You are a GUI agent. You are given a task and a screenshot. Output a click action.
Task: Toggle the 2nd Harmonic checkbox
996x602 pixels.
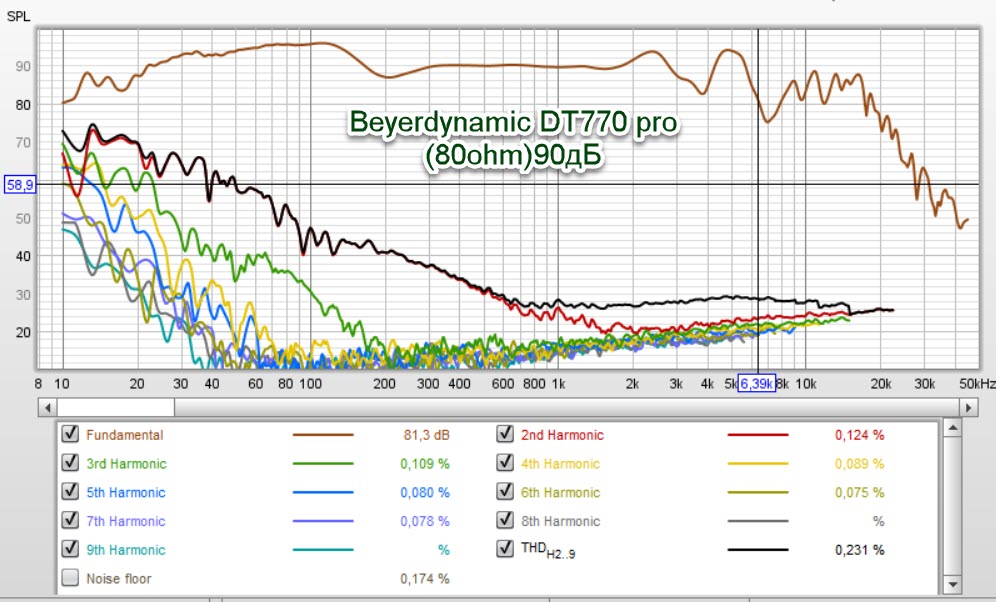[x=505, y=434]
